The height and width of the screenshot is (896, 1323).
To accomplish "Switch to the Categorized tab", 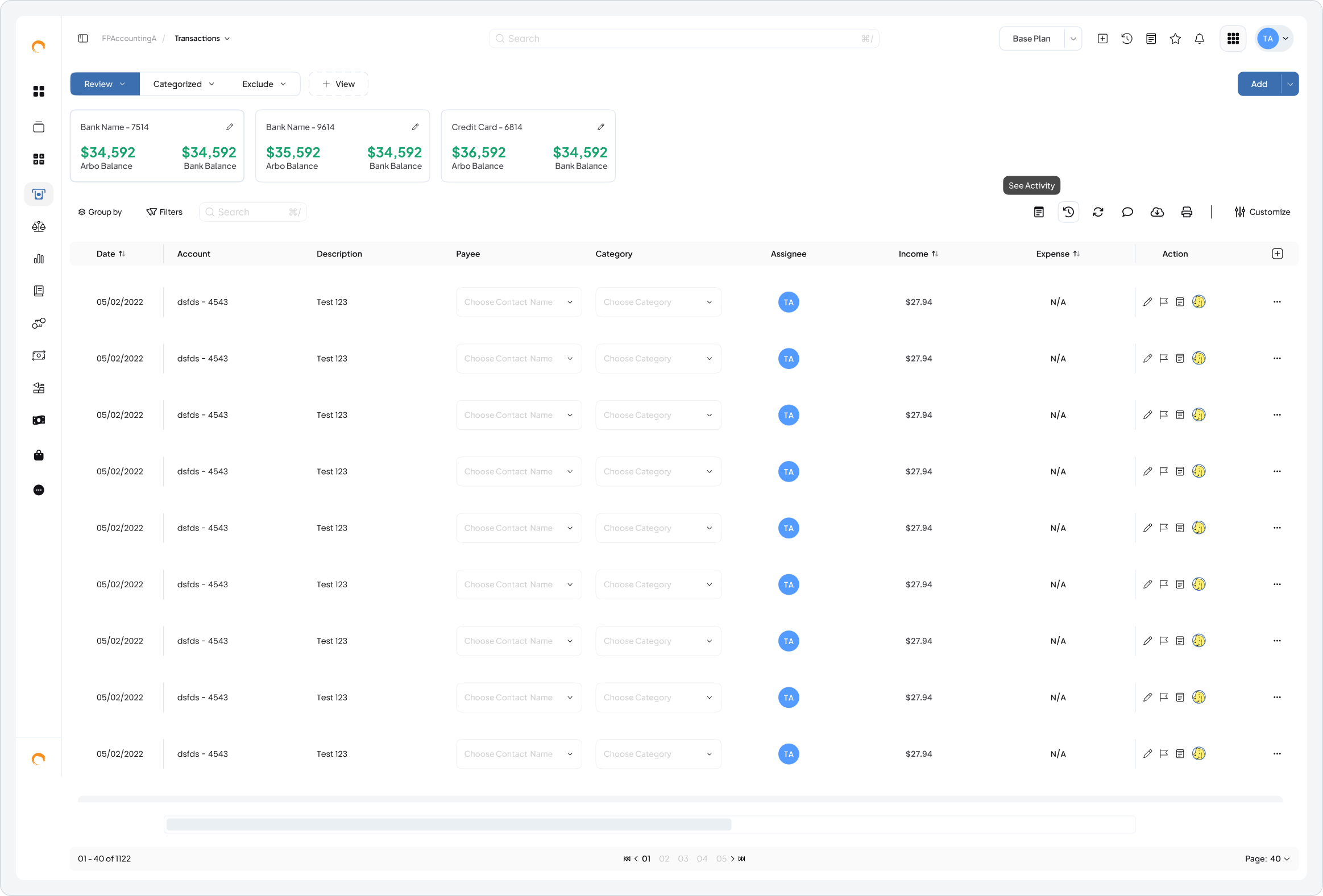I will pyautogui.click(x=184, y=84).
